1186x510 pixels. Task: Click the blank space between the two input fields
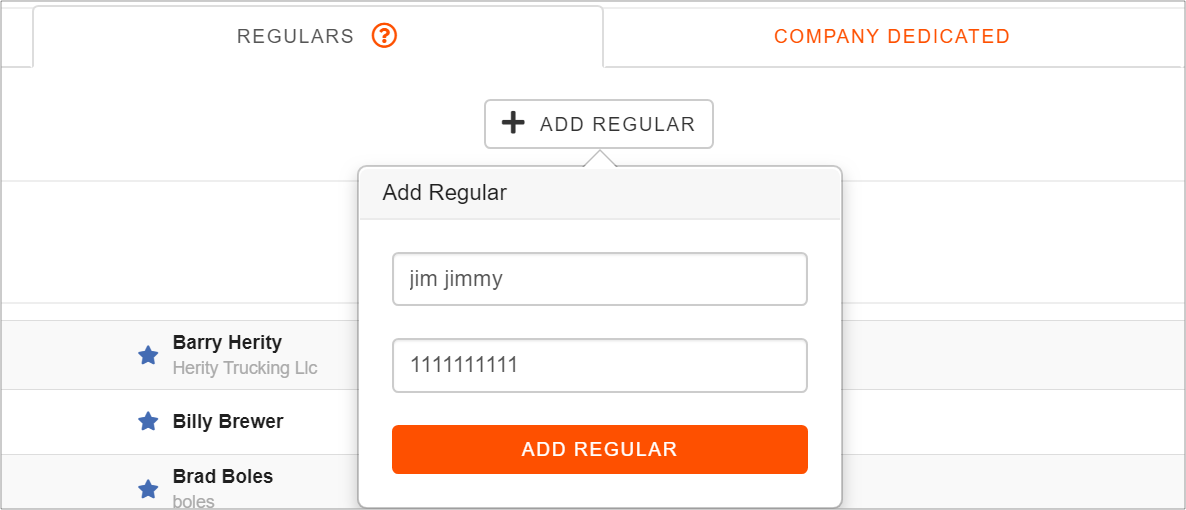(600, 322)
